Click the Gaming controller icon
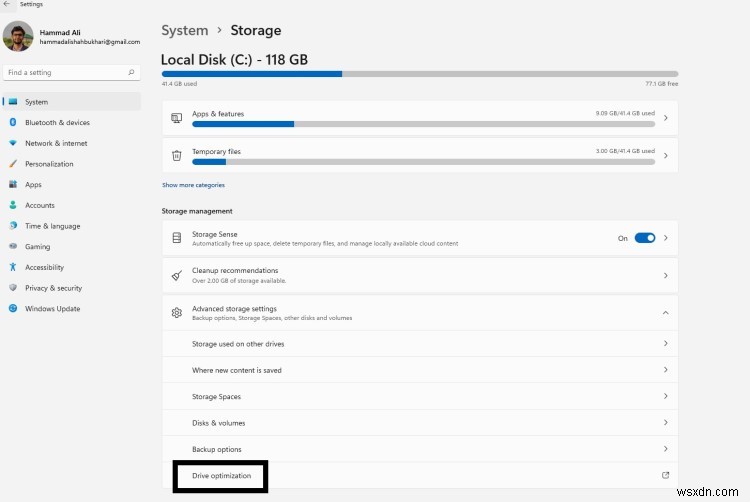 13,246
